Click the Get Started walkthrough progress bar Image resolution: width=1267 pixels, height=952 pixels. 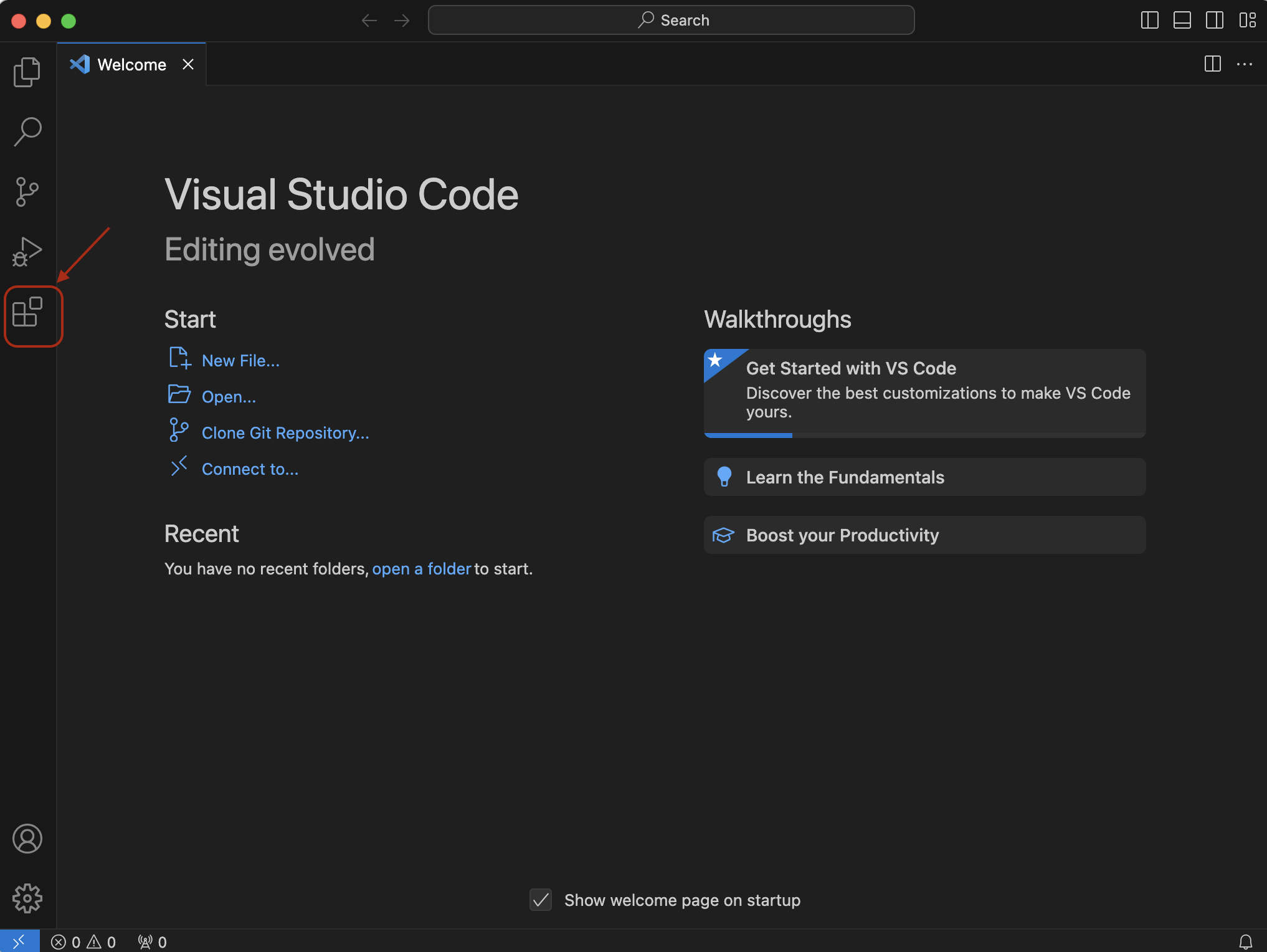[x=747, y=435]
